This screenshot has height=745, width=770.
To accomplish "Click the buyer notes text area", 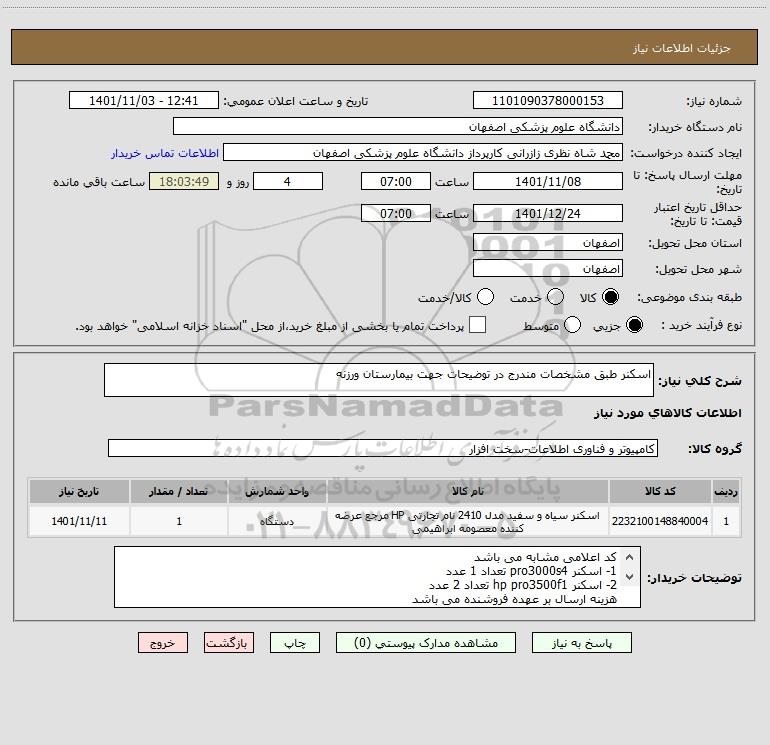I will 377,577.
